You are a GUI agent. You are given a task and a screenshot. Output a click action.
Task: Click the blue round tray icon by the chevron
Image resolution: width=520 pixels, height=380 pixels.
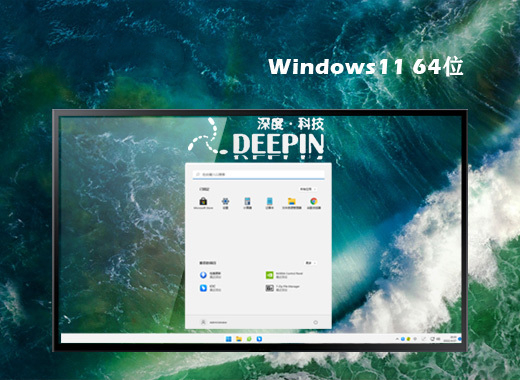click(403, 339)
